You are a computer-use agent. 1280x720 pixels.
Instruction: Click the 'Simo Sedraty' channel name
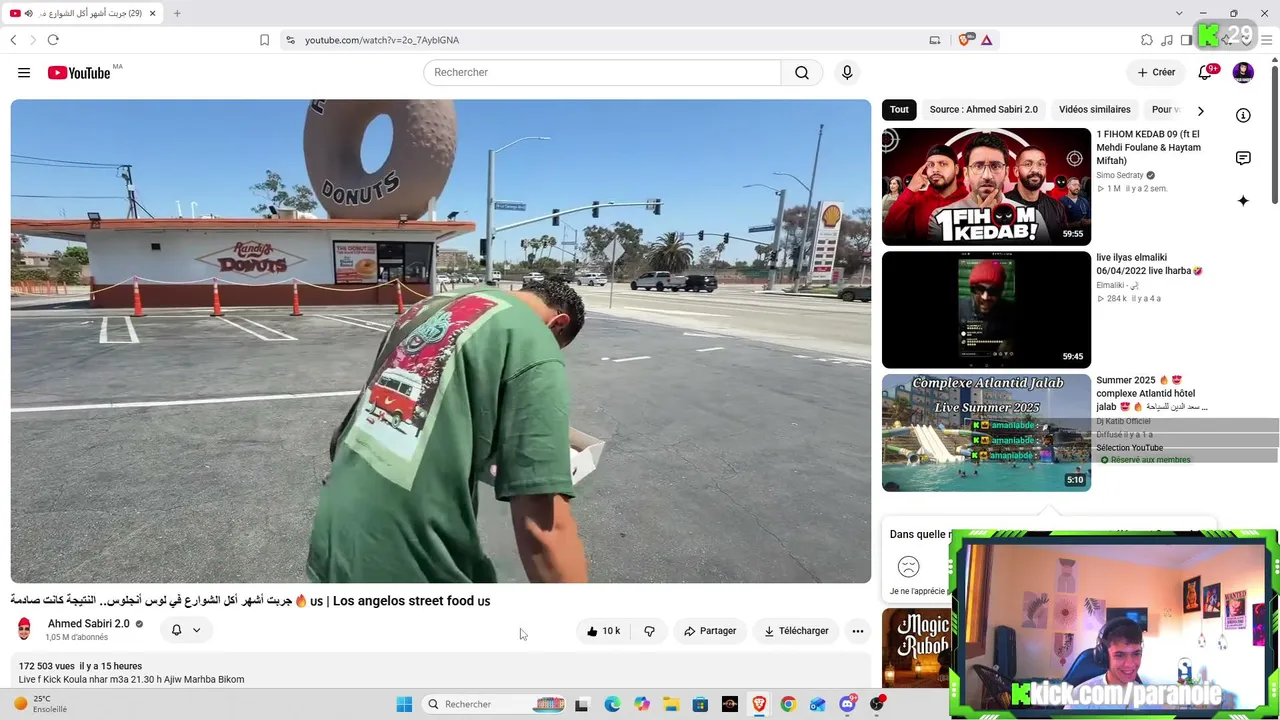1120,175
